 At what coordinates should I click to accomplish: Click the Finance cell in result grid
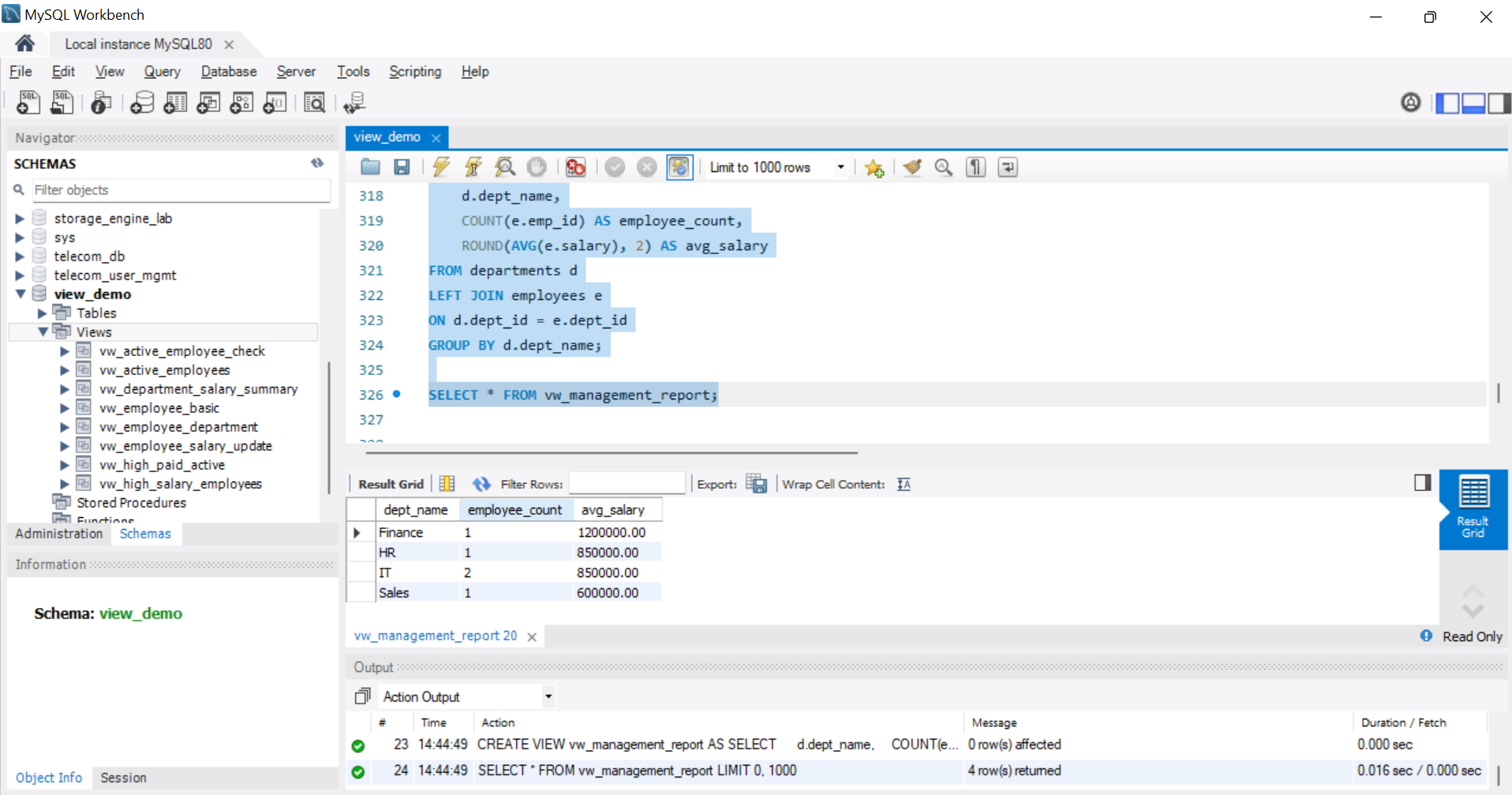tap(417, 533)
